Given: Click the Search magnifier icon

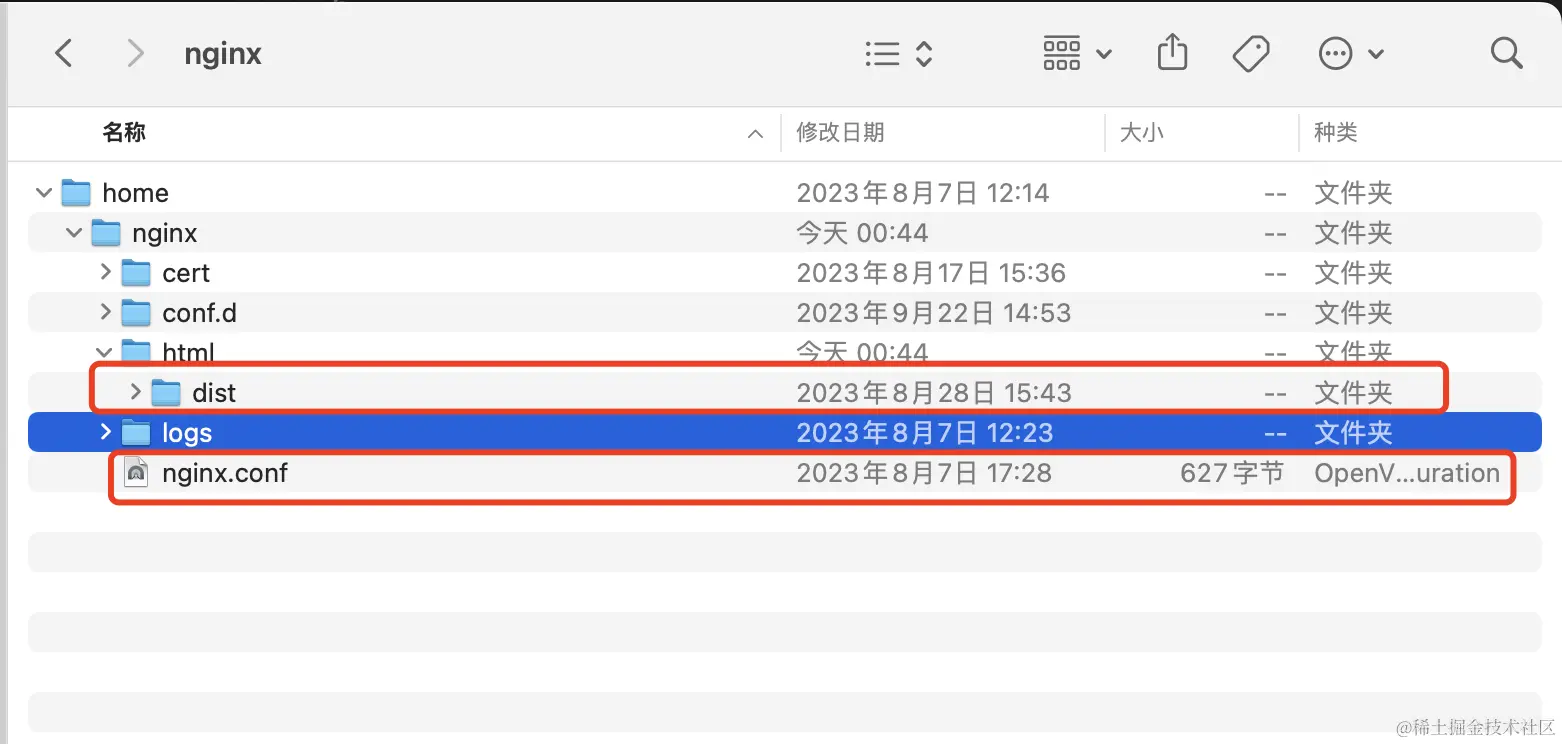Looking at the screenshot, I should (1506, 53).
